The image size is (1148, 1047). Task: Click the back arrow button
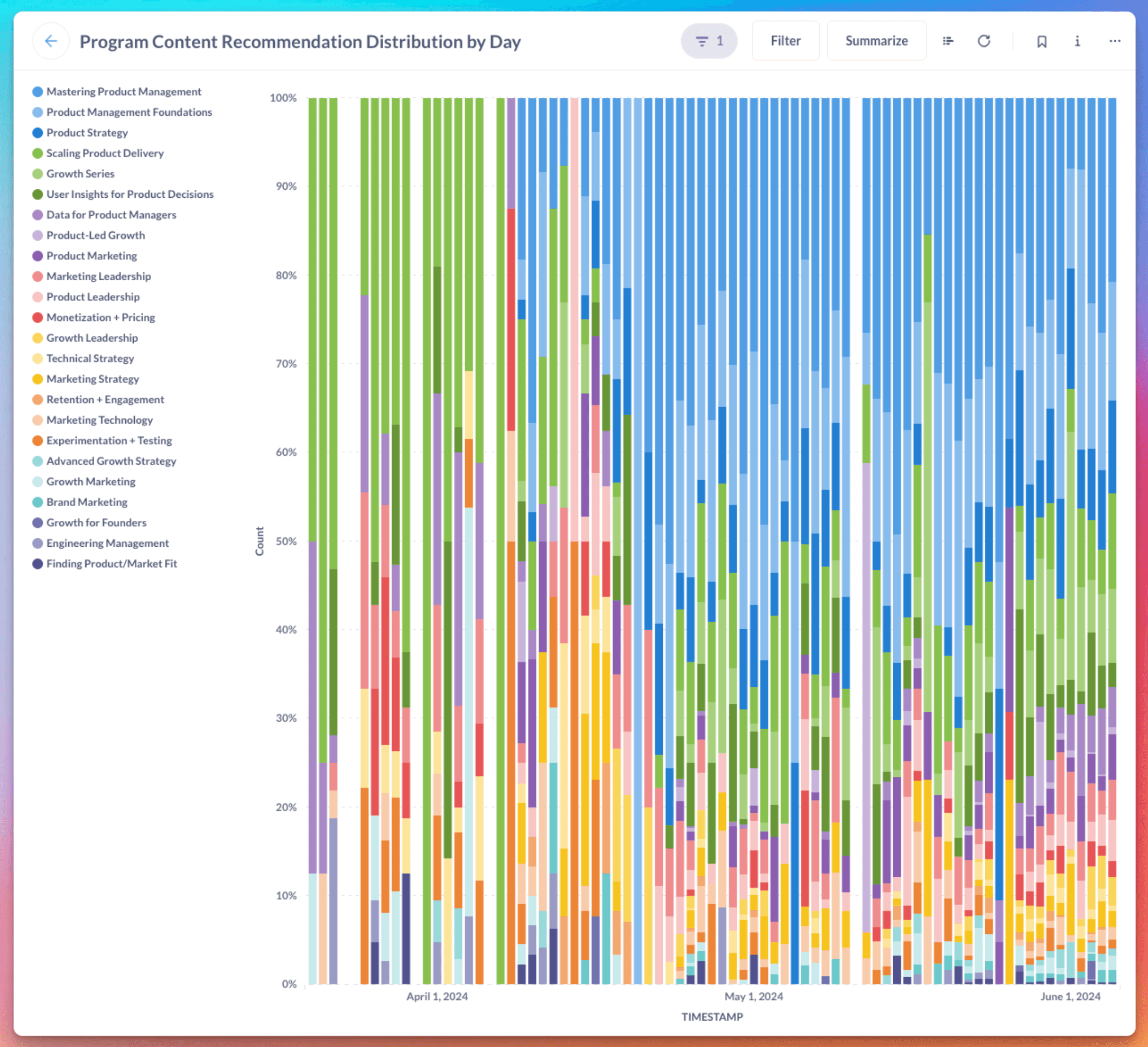coord(51,41)
